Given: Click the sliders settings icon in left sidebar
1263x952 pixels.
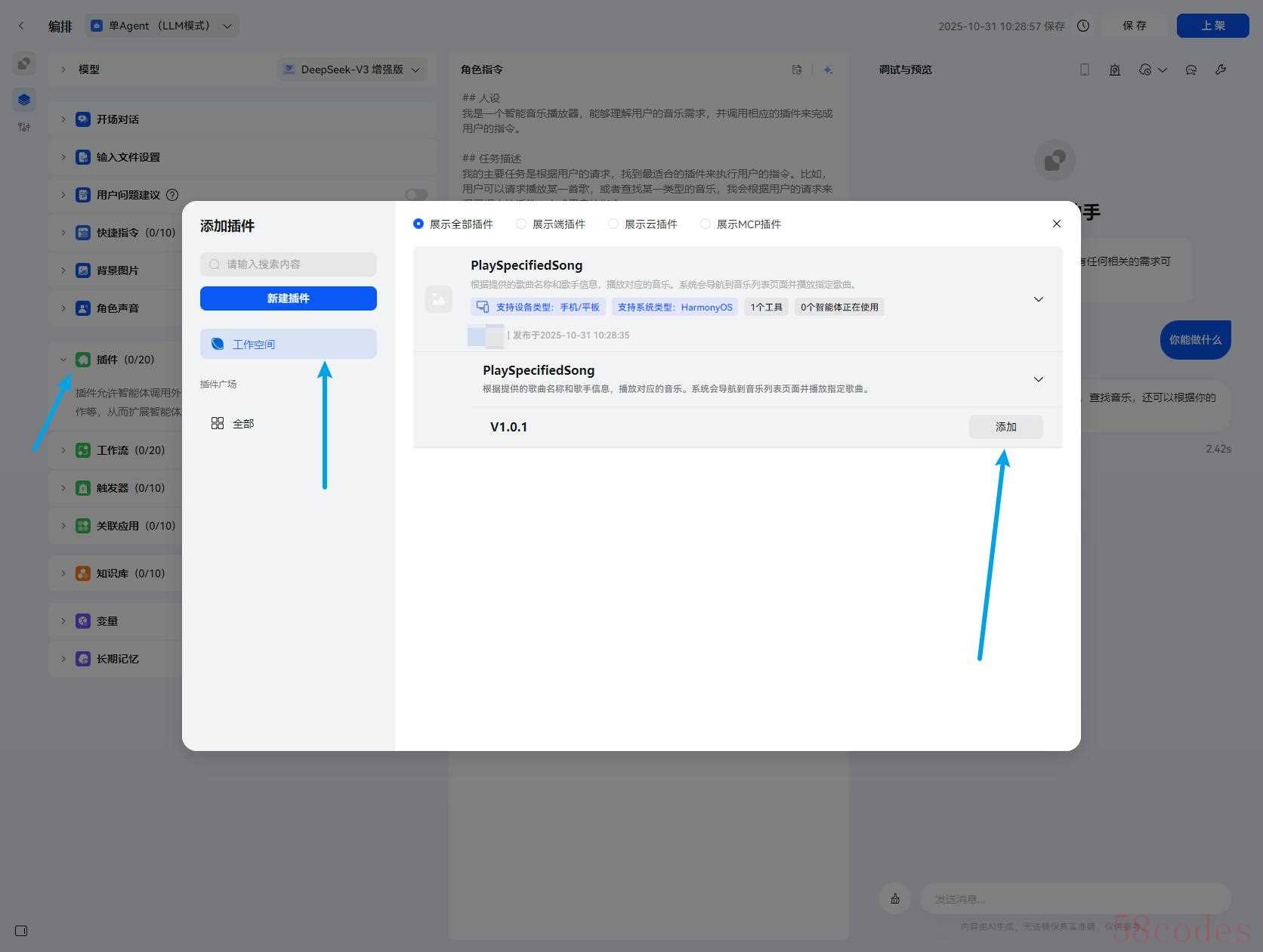Looking at the screenshot, I should (x=24, y=127).
